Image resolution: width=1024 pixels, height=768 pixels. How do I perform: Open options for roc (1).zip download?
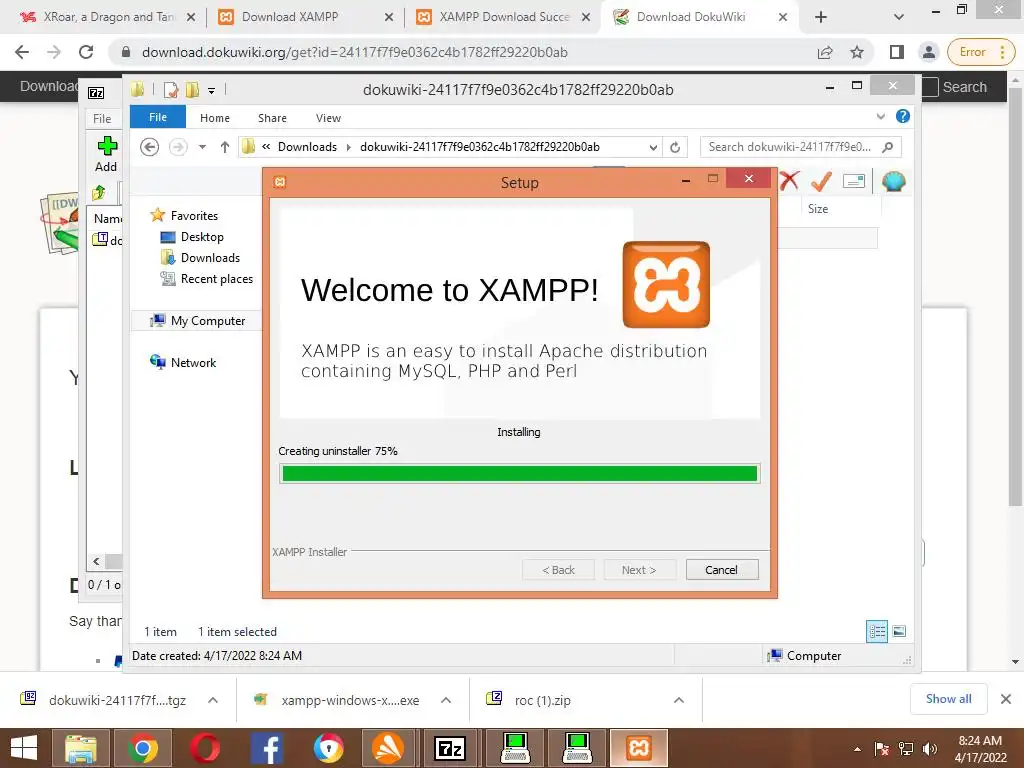point(679,700)
